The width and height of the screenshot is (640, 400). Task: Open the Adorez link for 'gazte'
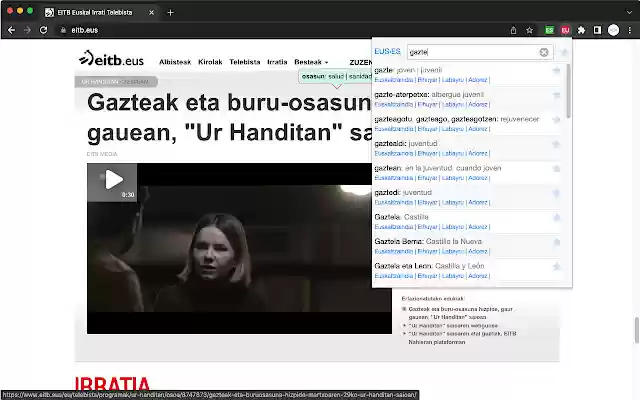[478, 80]
